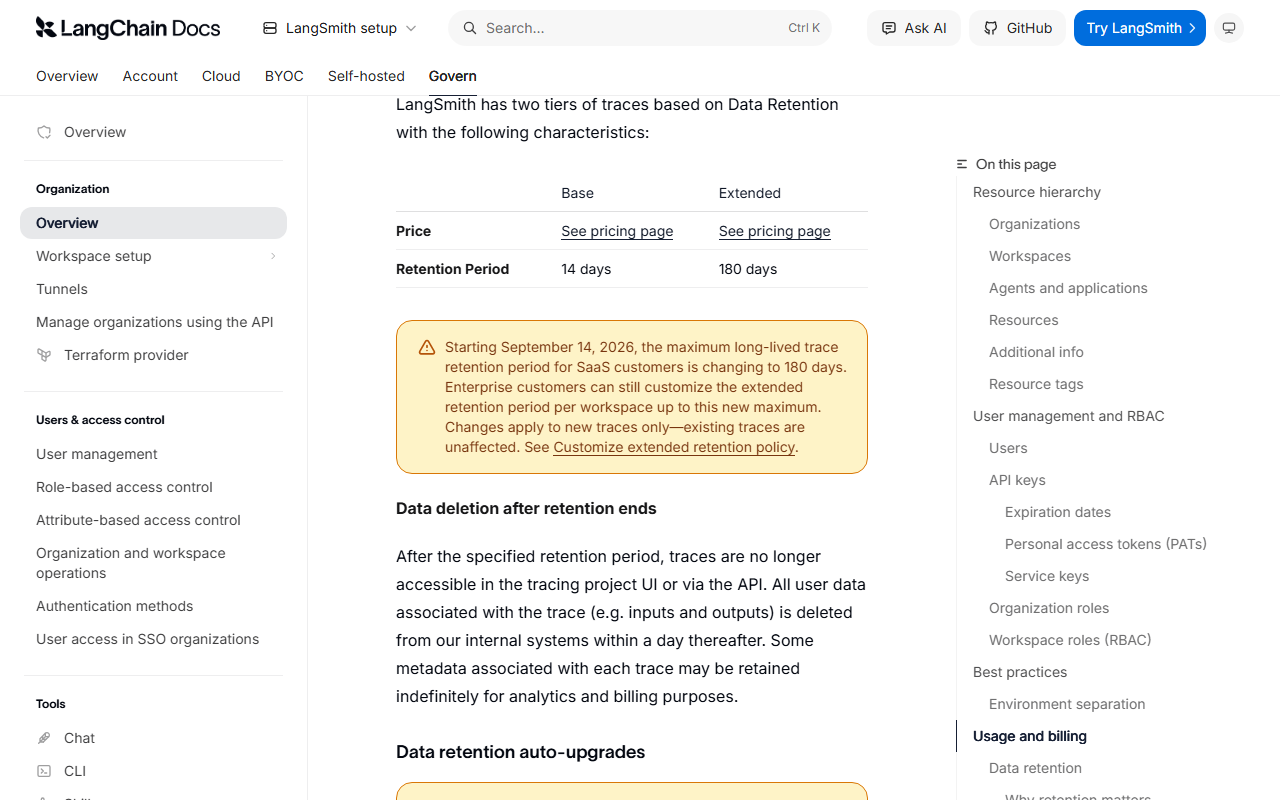Screen dimensions: 1280x800
Task: Go to Role-based access control
Action: point(153,487)
